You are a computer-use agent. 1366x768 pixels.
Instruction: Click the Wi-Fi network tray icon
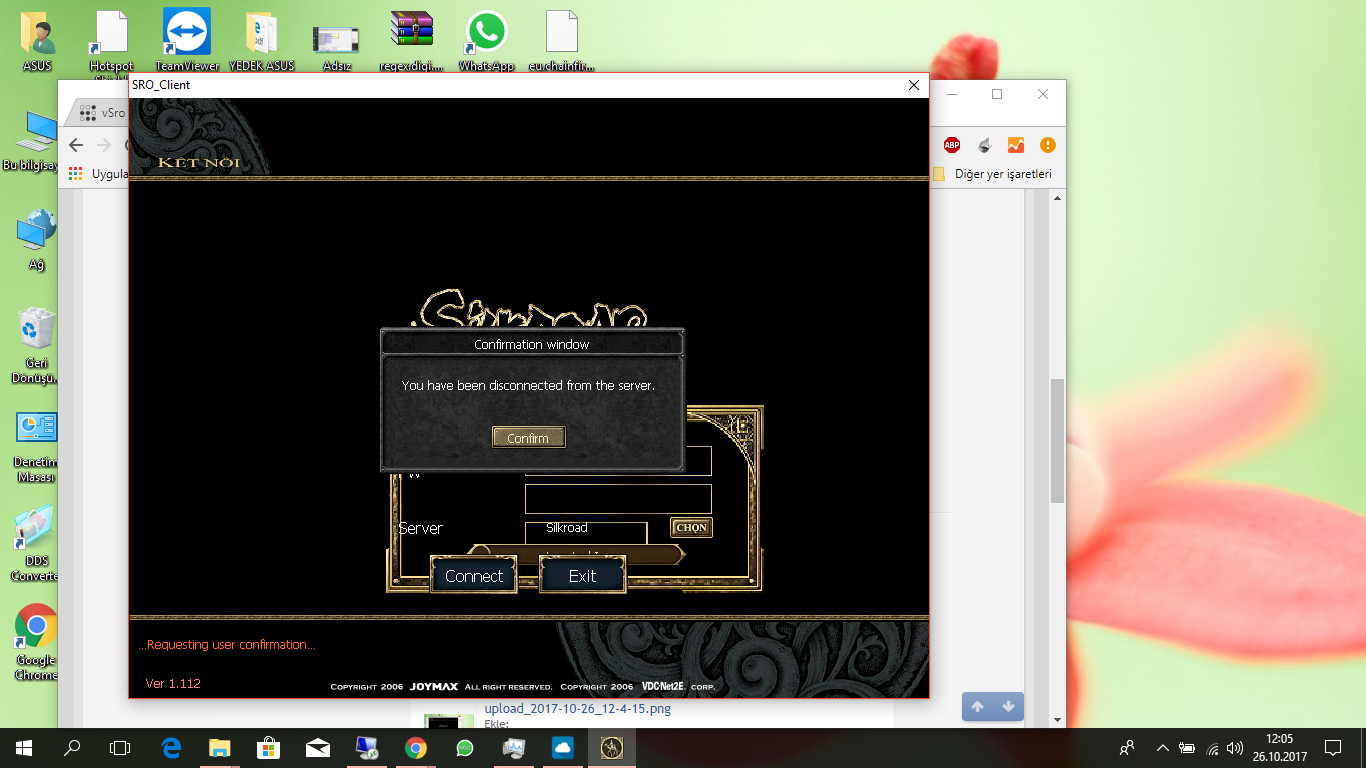coord(1213,747)
